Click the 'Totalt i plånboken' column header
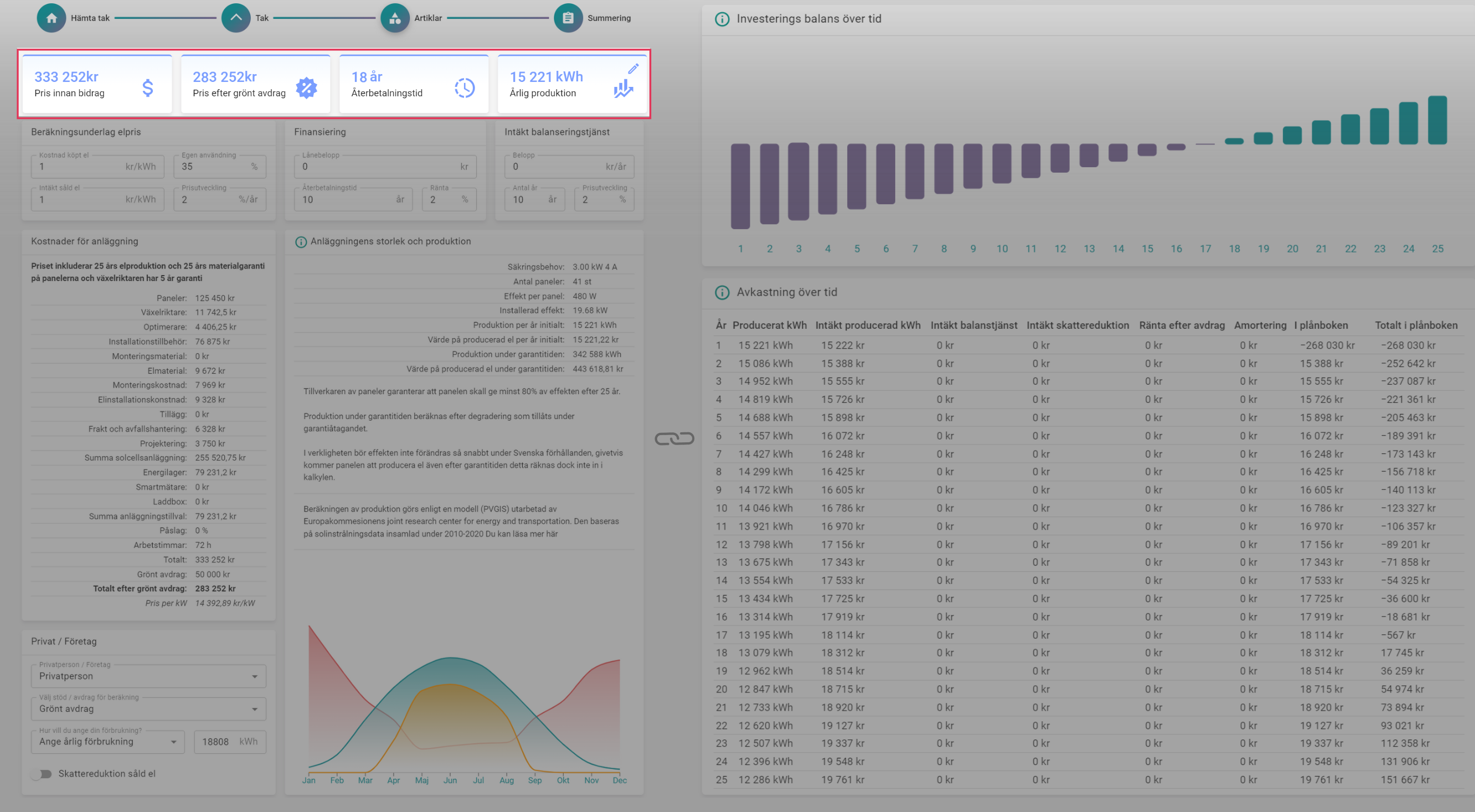Image resolution: width=1475 pixels, height=812 pixels. (x=1416, y=325)
